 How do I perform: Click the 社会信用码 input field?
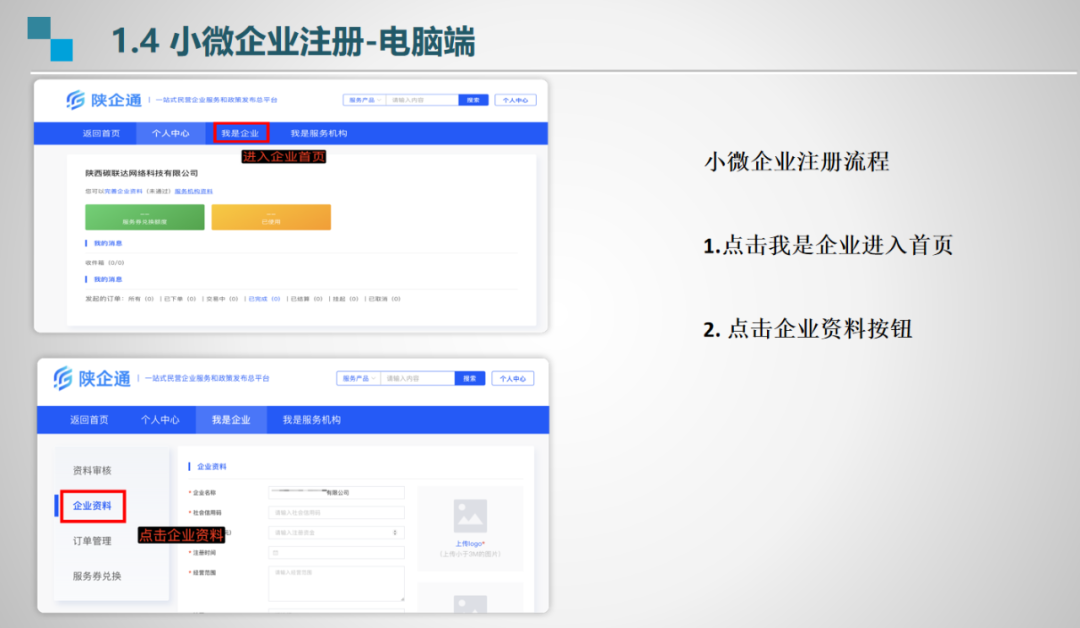coord(336,512)
